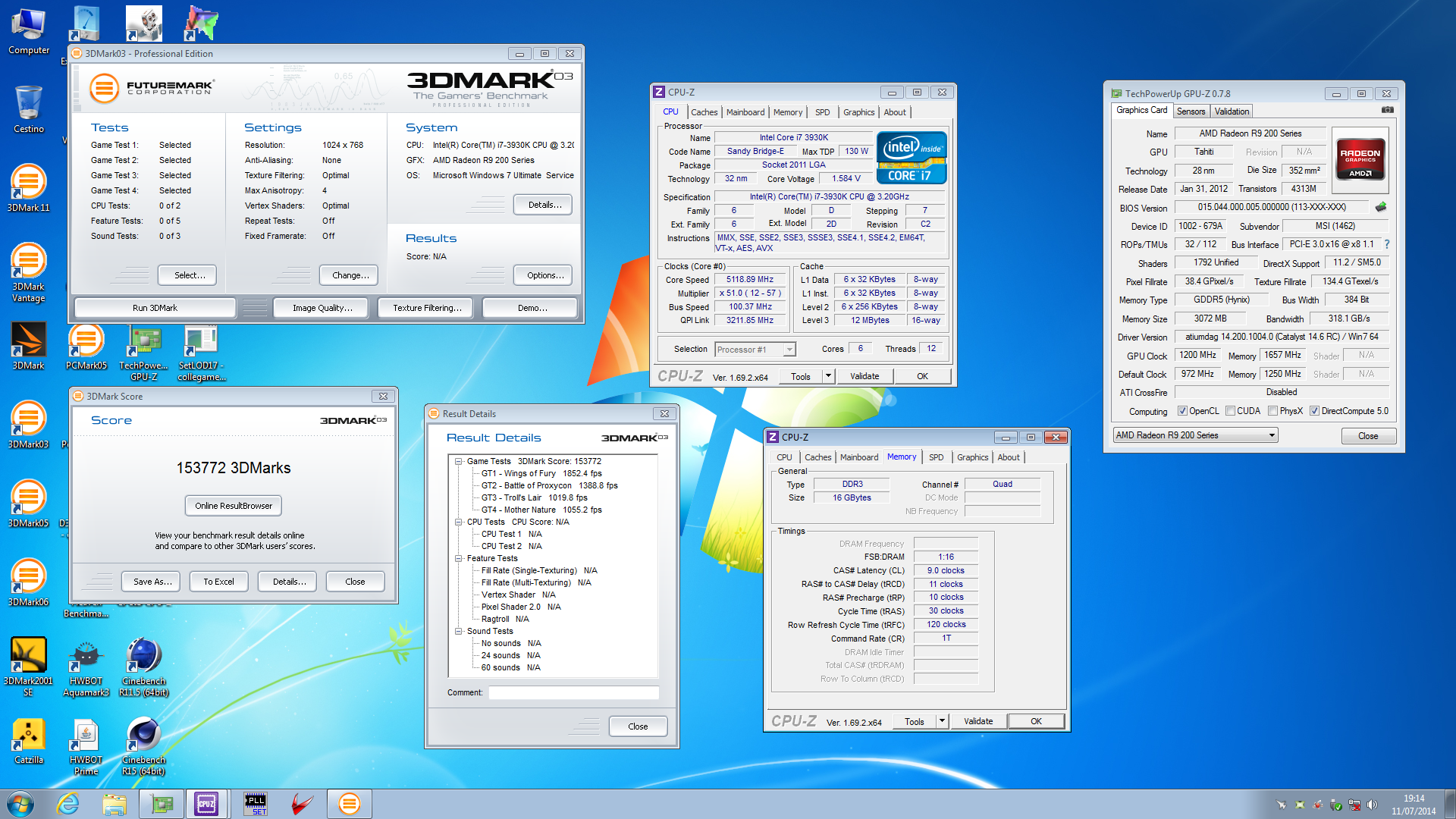Open the GPU selector dropdown in GPU-Z
The width and height of the screenshot is (1456, 819).
tap(1195, 435)
